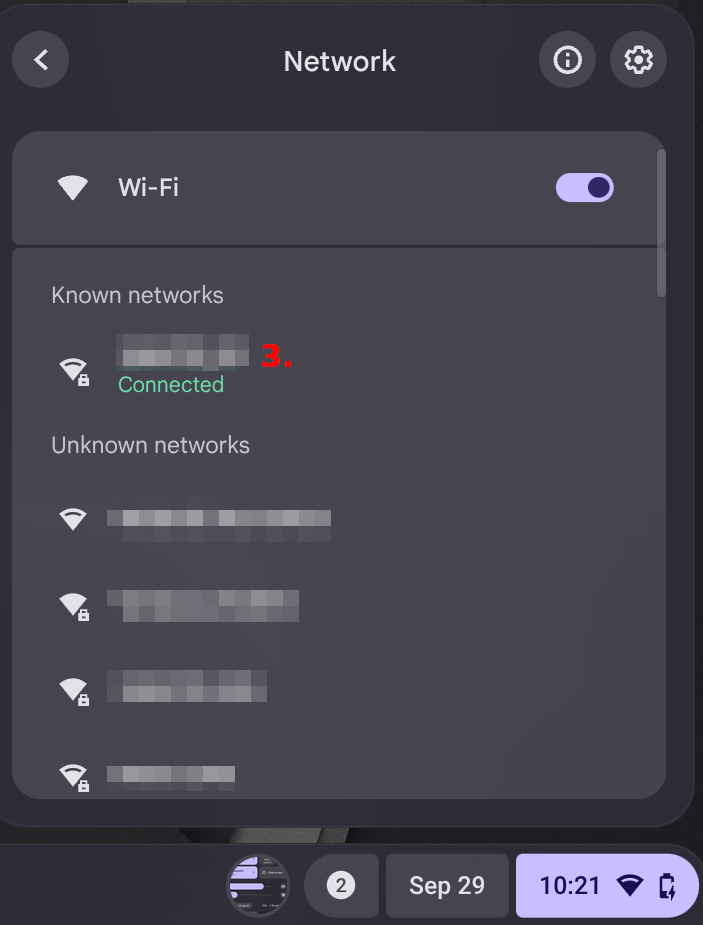Go back using the left arrow button
The height and width of the screenshot is (925, 703).
tap(41, 60)
